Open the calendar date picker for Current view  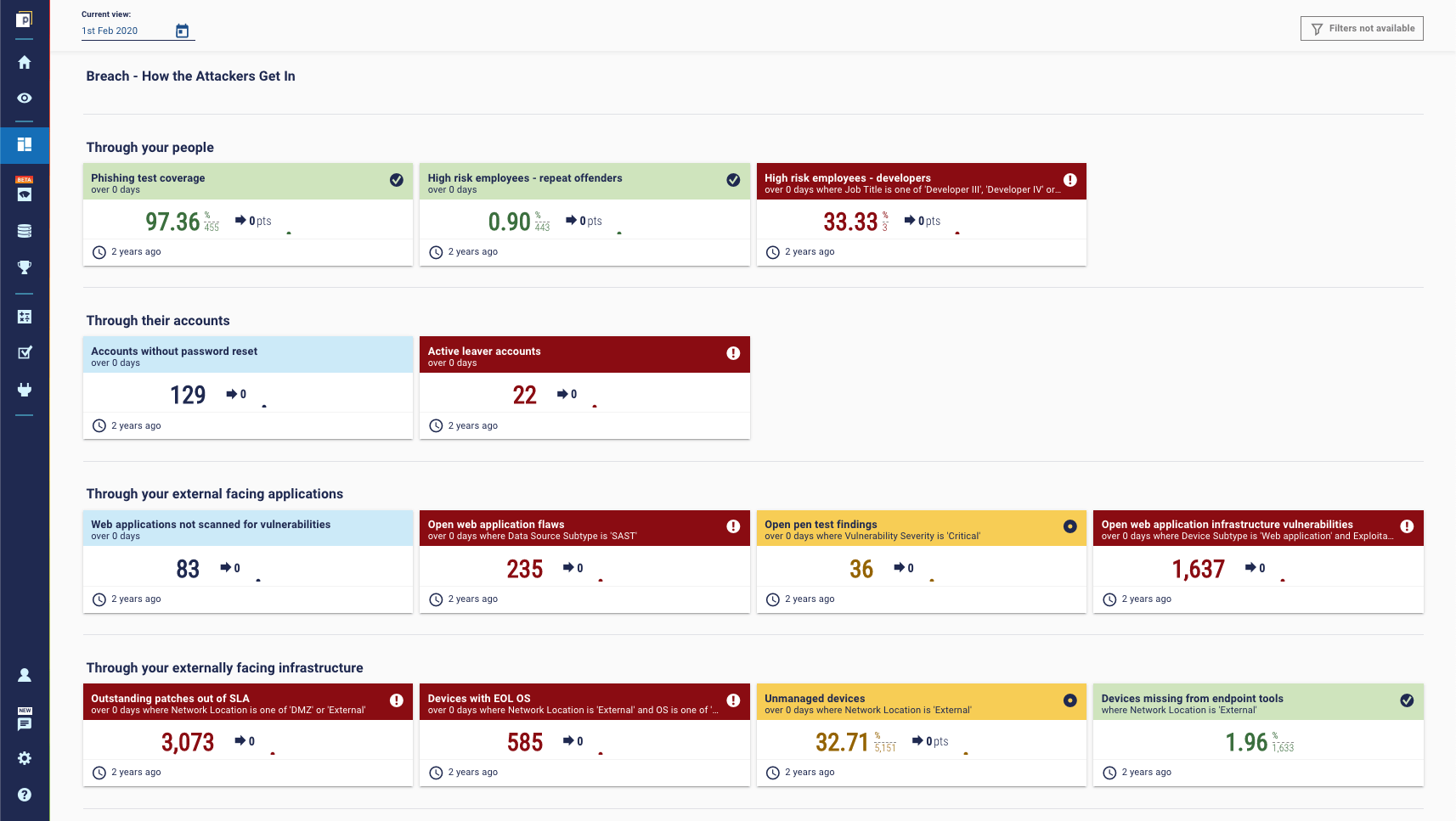click(182, 30)
